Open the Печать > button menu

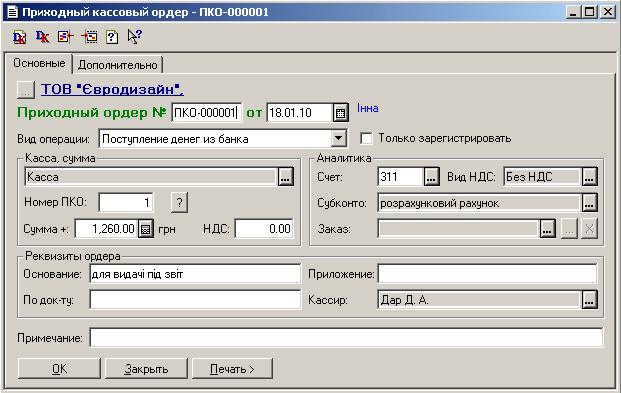click(232, 369)
